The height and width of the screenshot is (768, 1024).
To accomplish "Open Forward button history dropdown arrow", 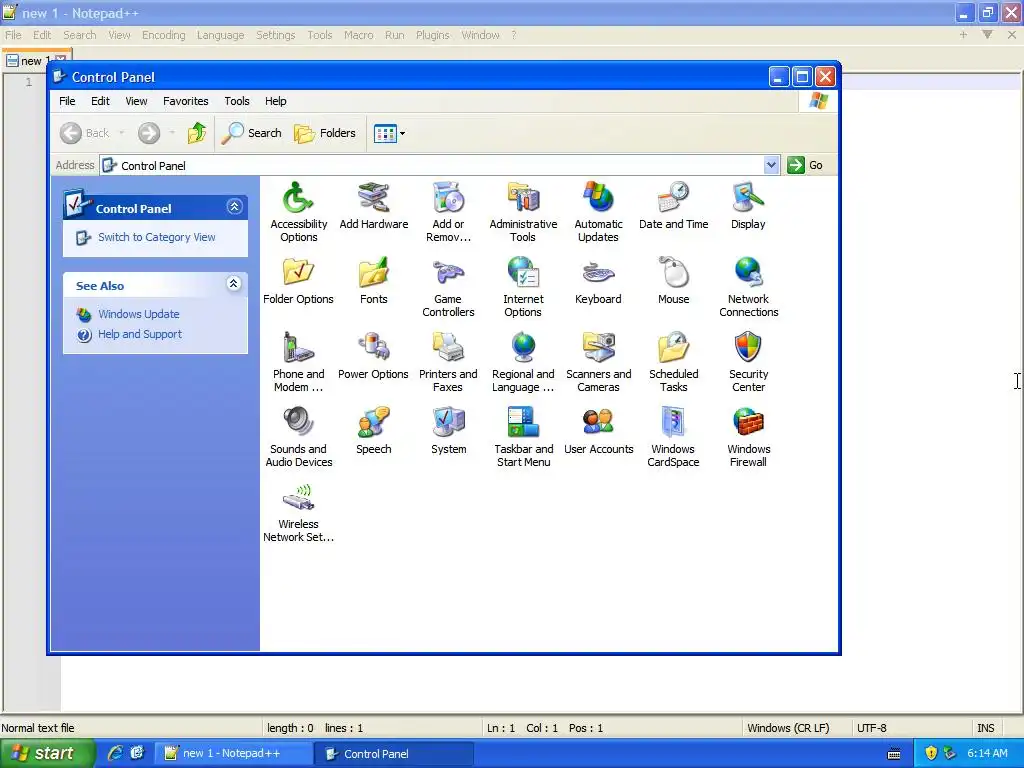I will 172,133.
